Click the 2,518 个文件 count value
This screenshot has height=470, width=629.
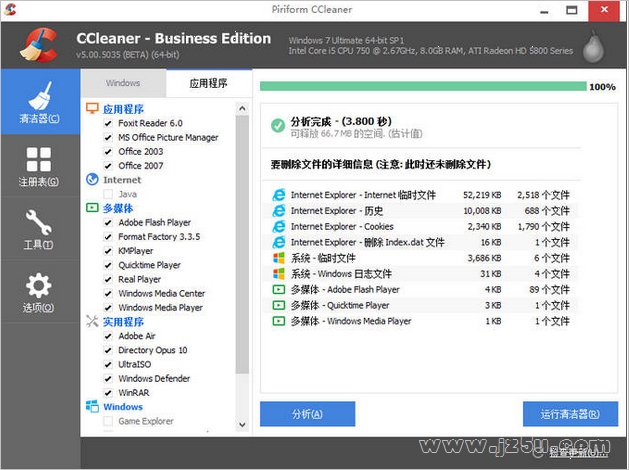tap(543, 195)
